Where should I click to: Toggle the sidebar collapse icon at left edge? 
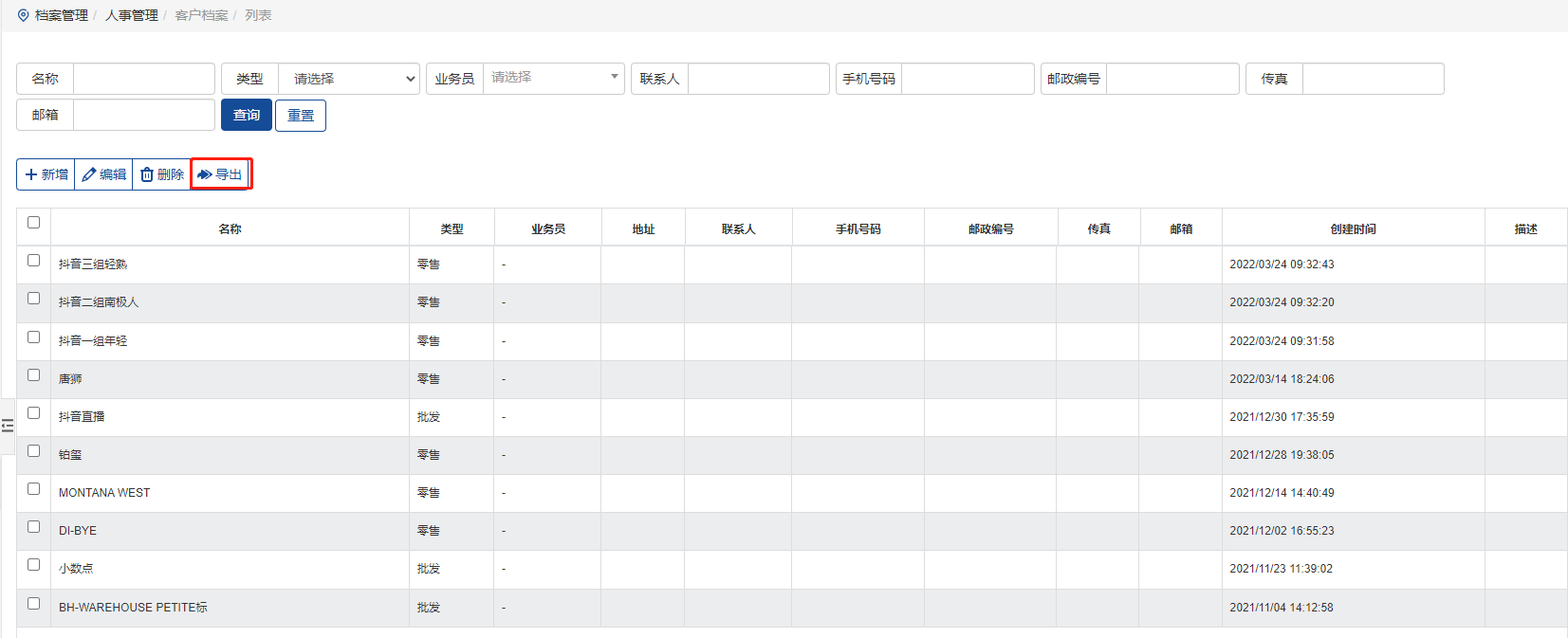8,426
